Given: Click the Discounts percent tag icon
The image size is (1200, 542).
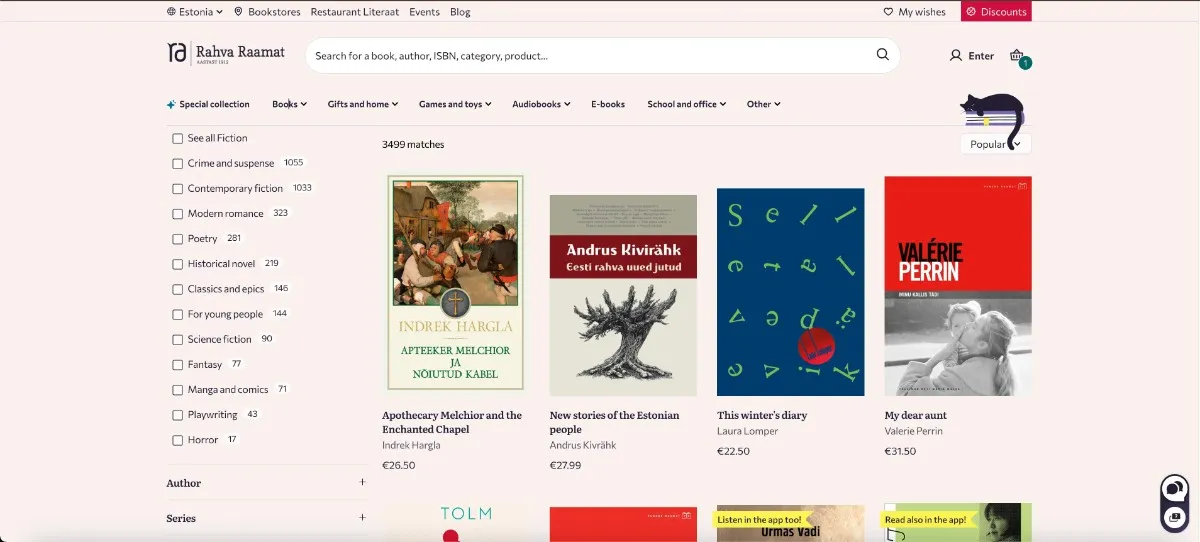Looking at the screenshot, I should coord(971,12).
